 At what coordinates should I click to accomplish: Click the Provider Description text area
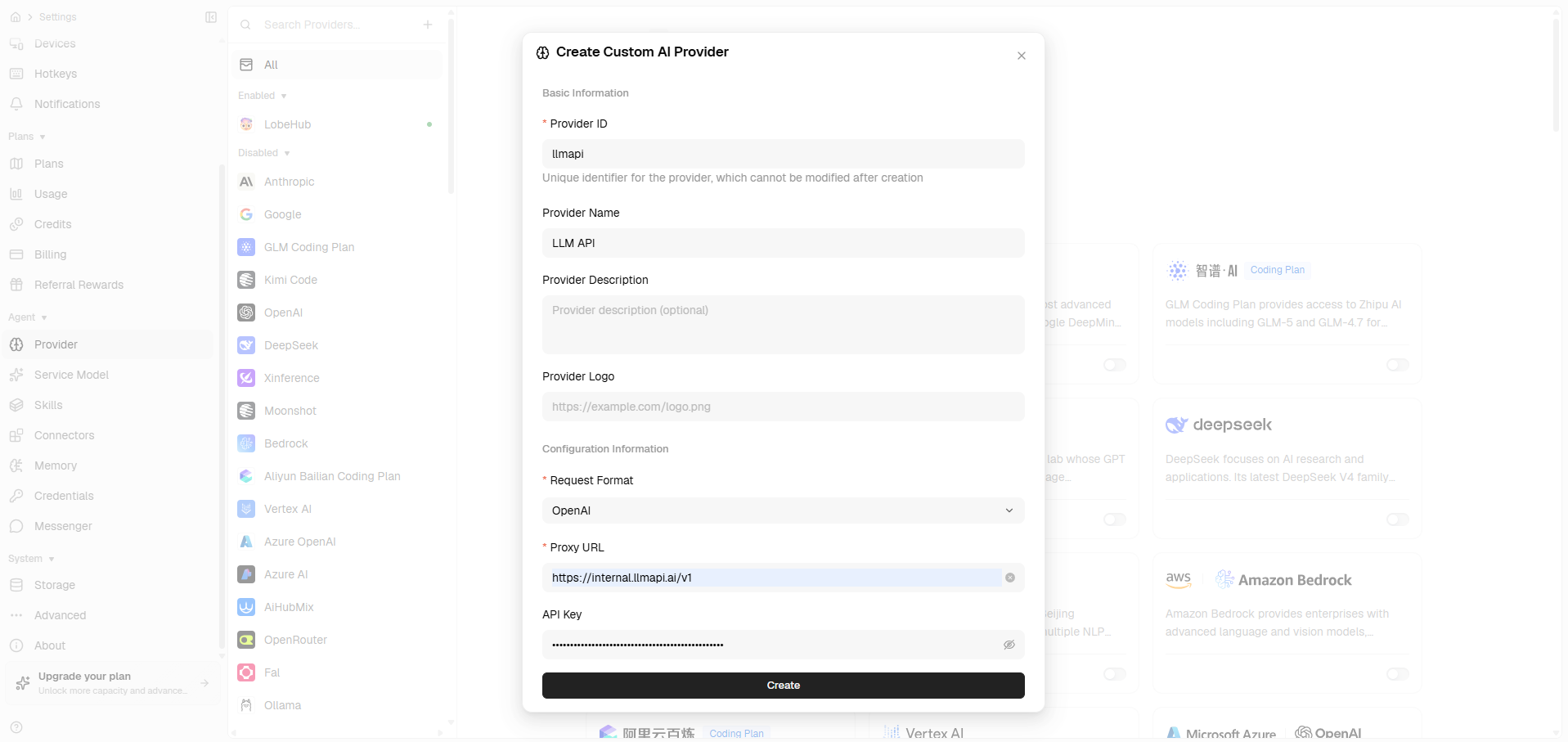[x=784, y=325]
